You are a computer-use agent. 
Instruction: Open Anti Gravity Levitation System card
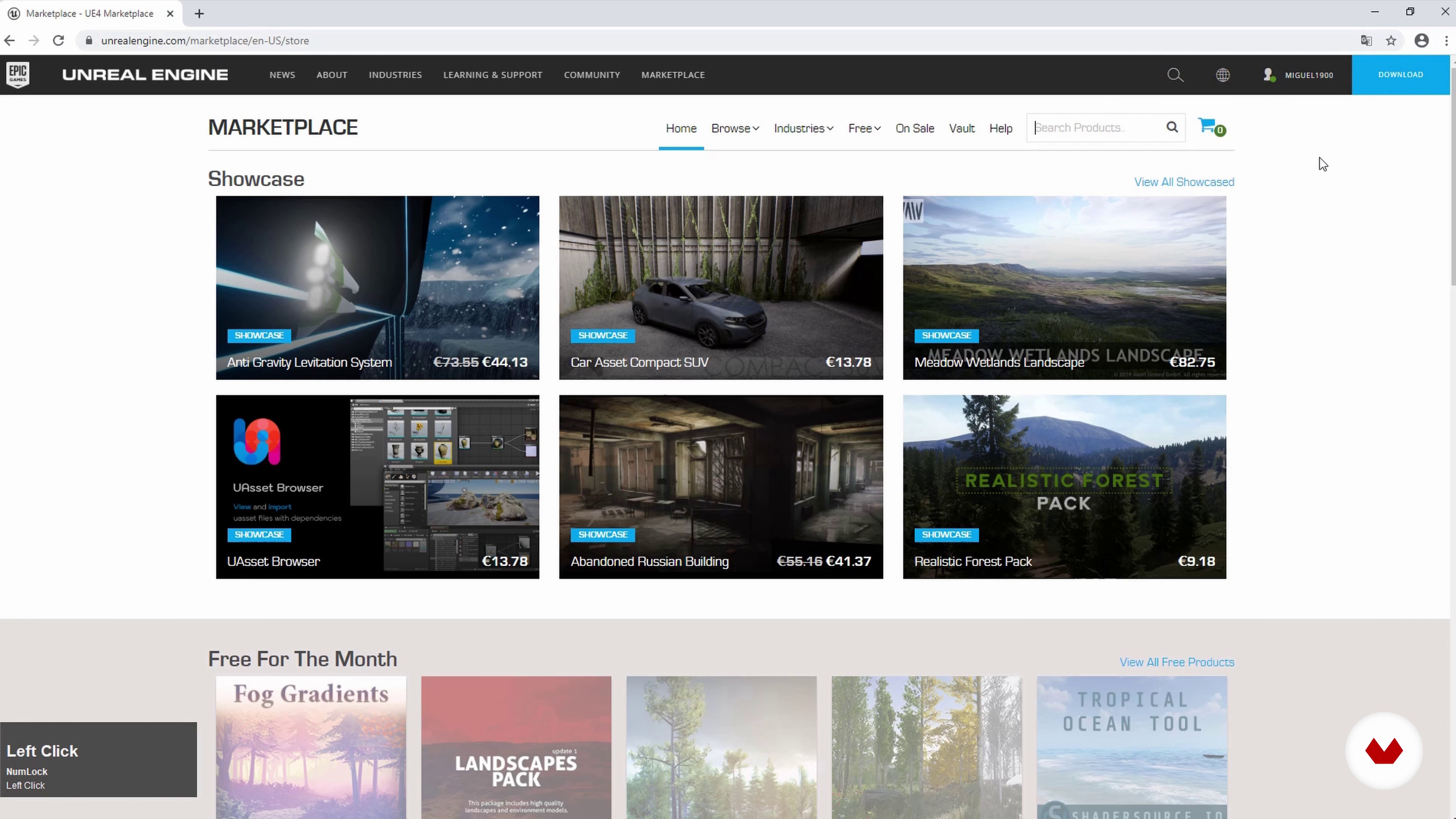[x=378, y=288]
